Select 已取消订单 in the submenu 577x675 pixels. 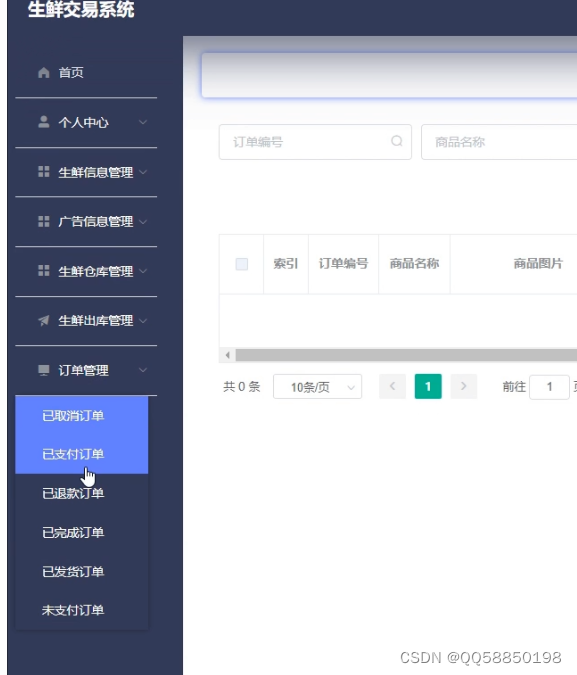(x=82, y=416)
